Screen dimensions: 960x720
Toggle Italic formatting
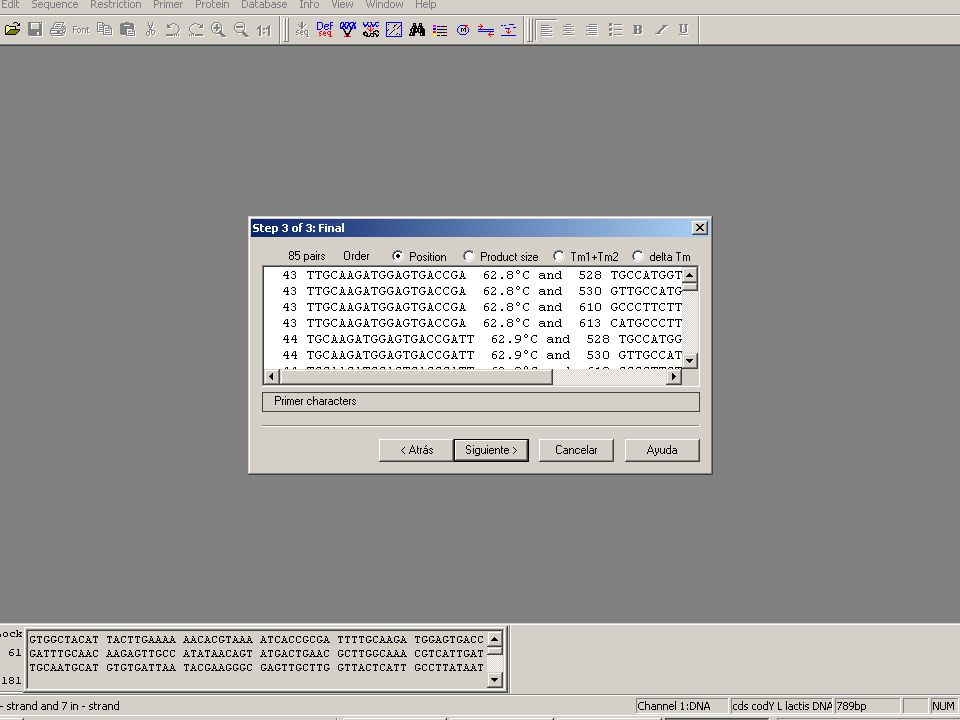tap(661, 29)
